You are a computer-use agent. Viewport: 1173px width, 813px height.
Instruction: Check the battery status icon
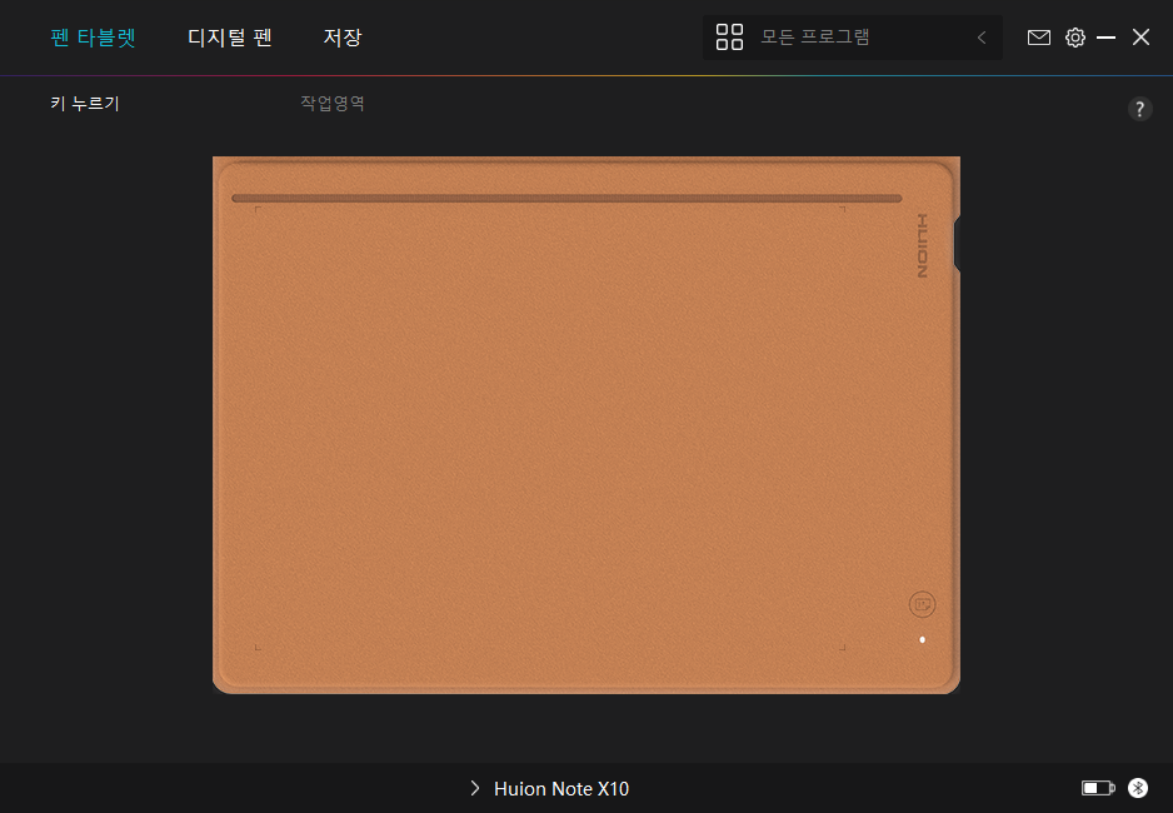click(1097, 788)
